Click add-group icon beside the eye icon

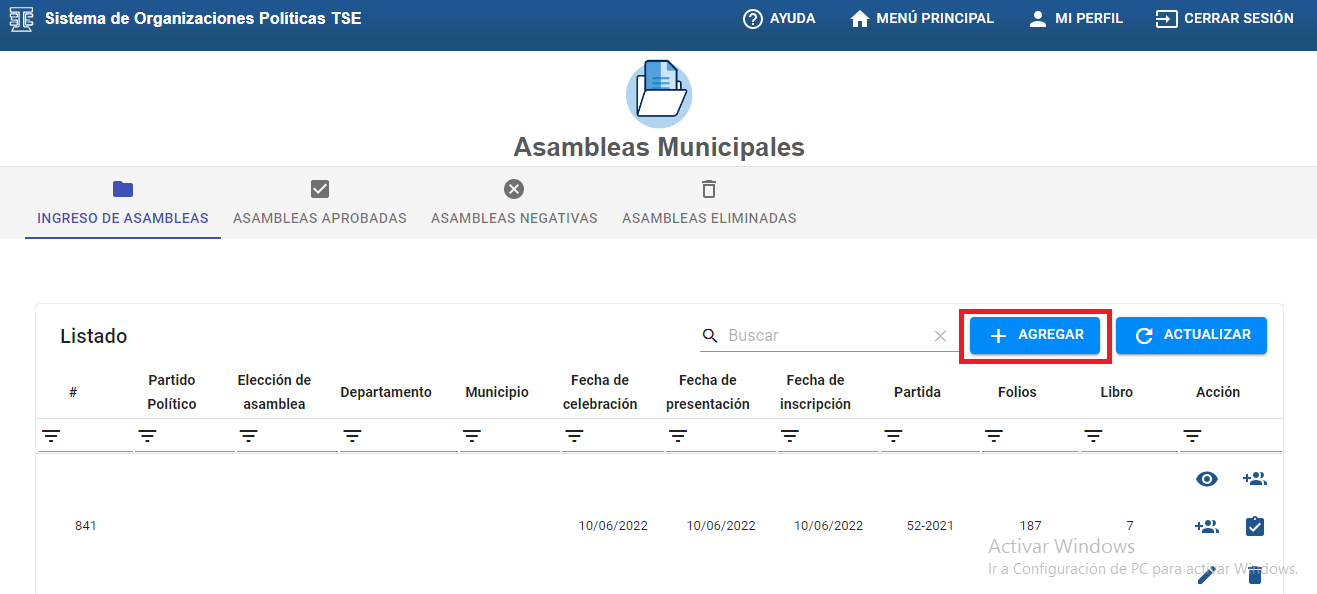[x=1255, y=479]
